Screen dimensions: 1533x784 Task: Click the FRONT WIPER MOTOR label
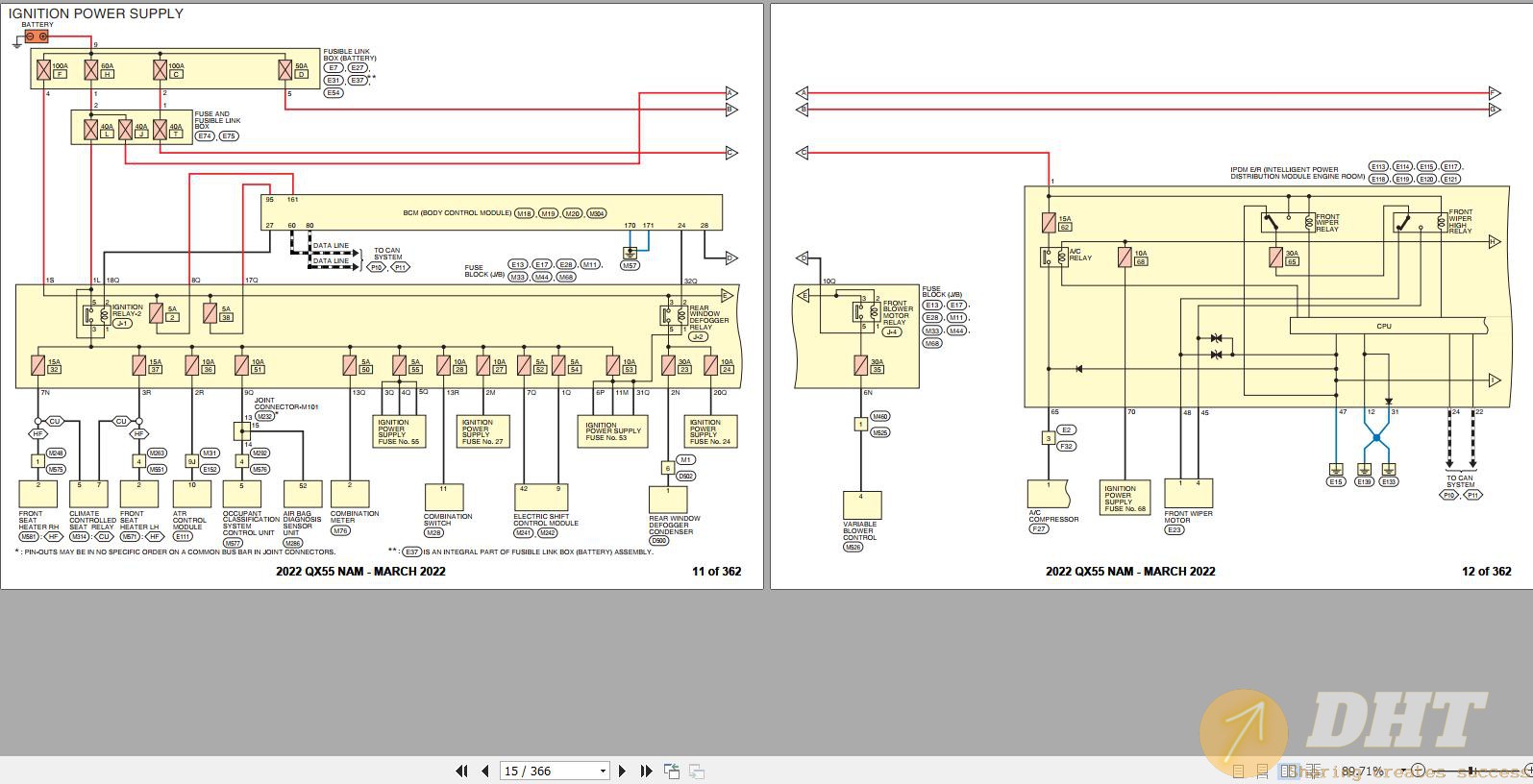(x=1189, y=517)
